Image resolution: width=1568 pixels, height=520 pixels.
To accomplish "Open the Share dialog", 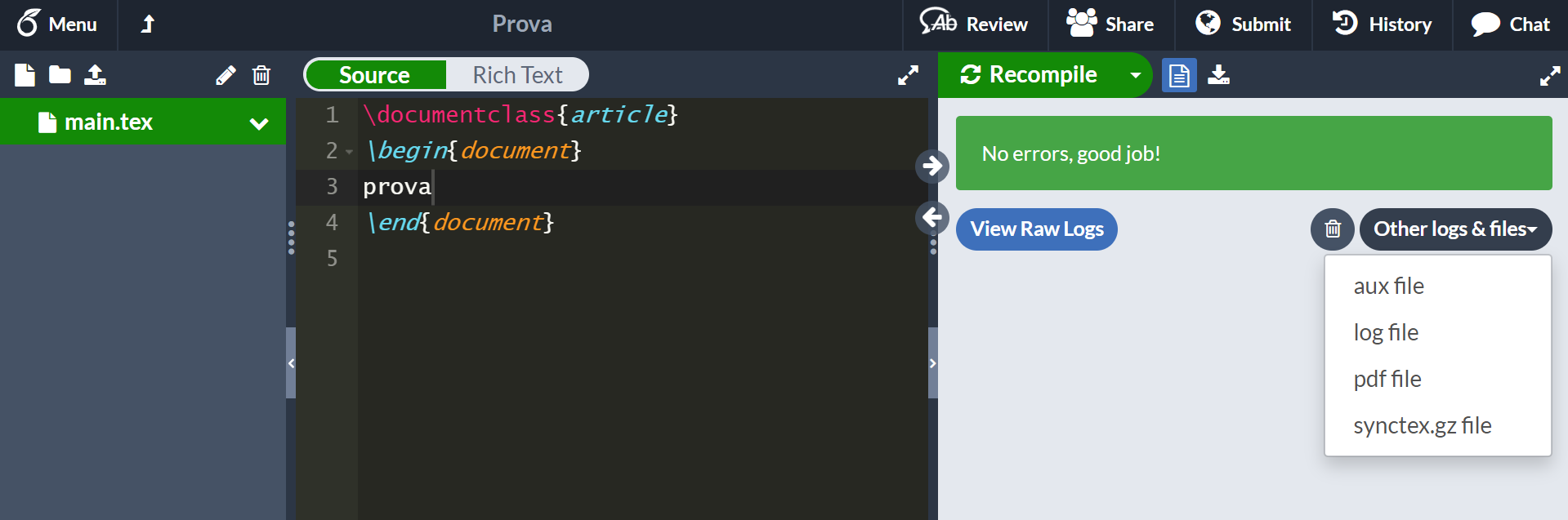I will (x=1111, y=24).
